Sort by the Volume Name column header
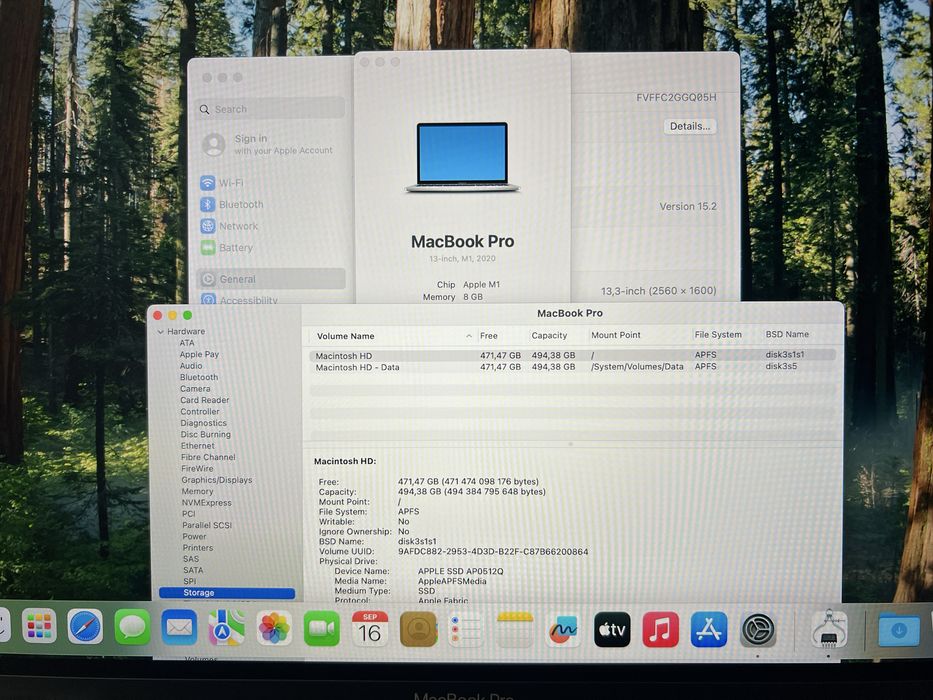 [x=345, y=336]
